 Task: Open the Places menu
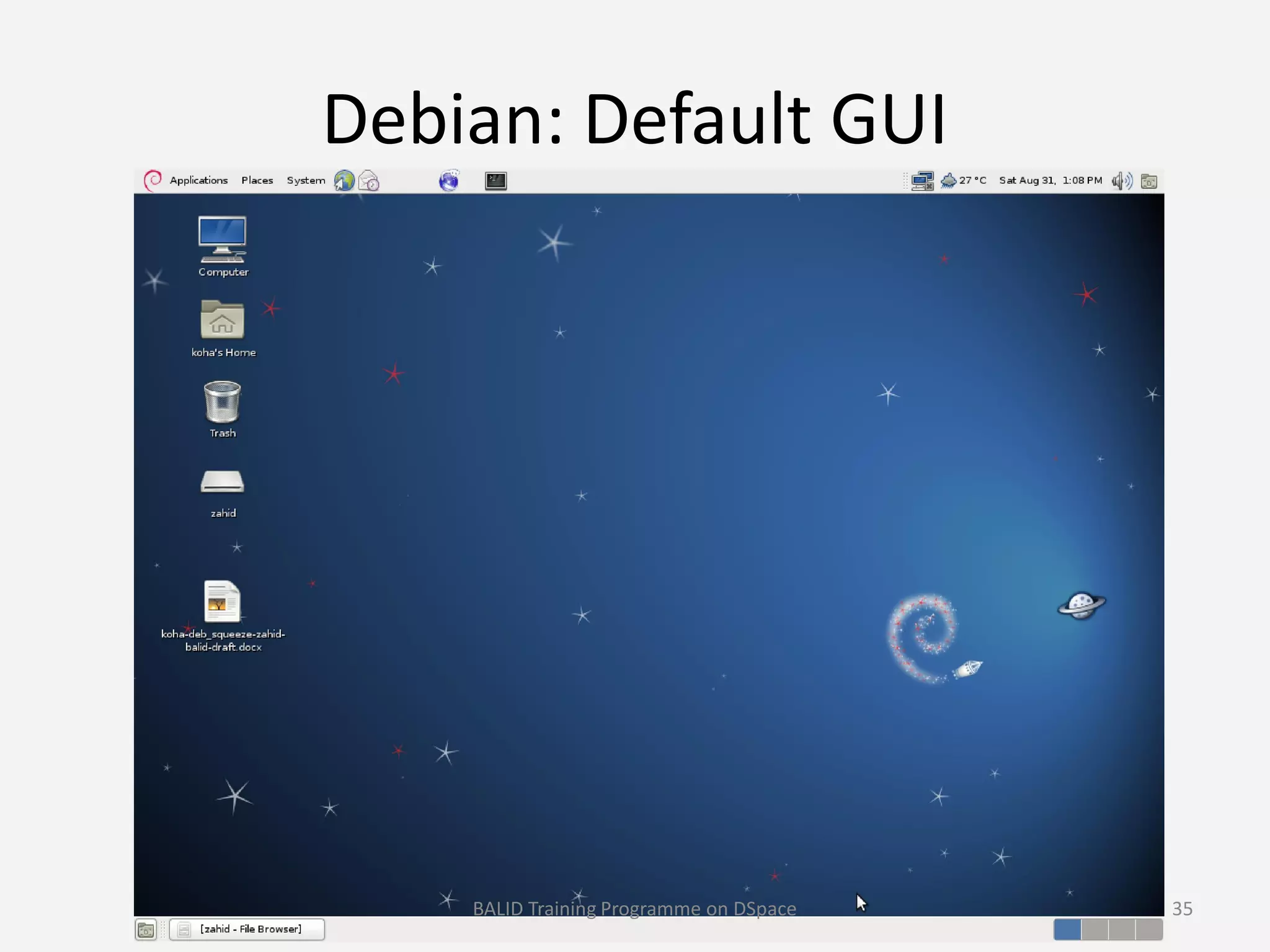[x=257, y=180]
